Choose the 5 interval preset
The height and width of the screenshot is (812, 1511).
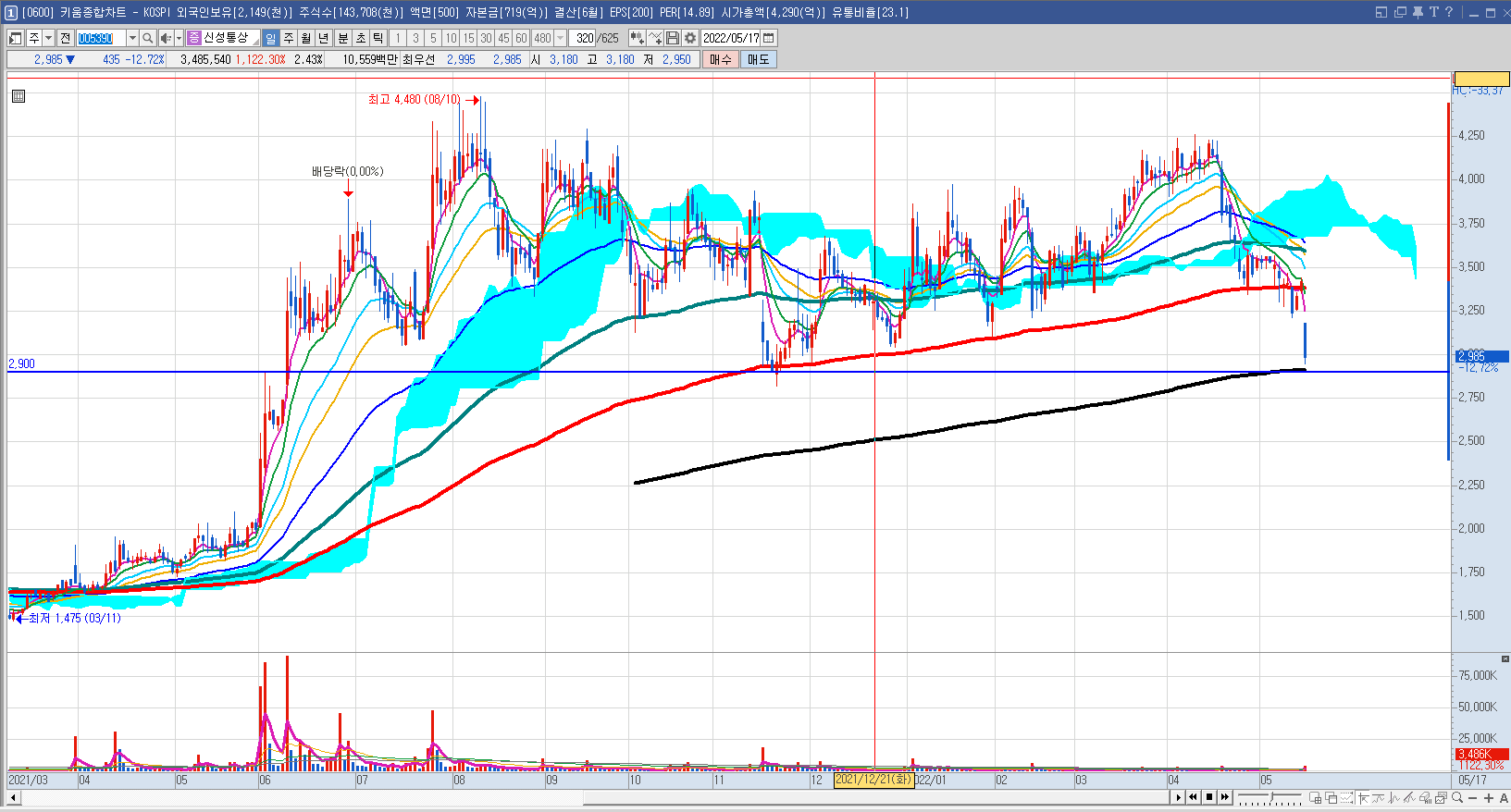click(x=433, y=38)
